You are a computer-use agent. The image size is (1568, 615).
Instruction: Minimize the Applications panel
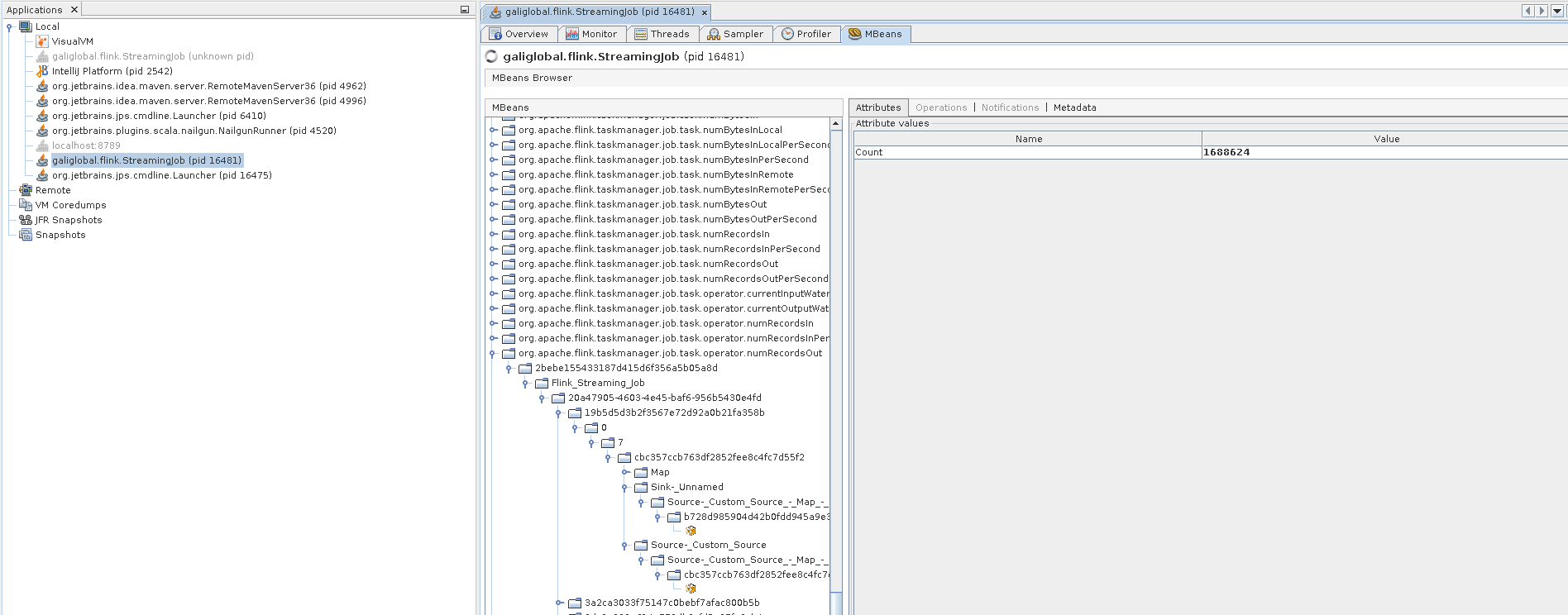(465, 10)
